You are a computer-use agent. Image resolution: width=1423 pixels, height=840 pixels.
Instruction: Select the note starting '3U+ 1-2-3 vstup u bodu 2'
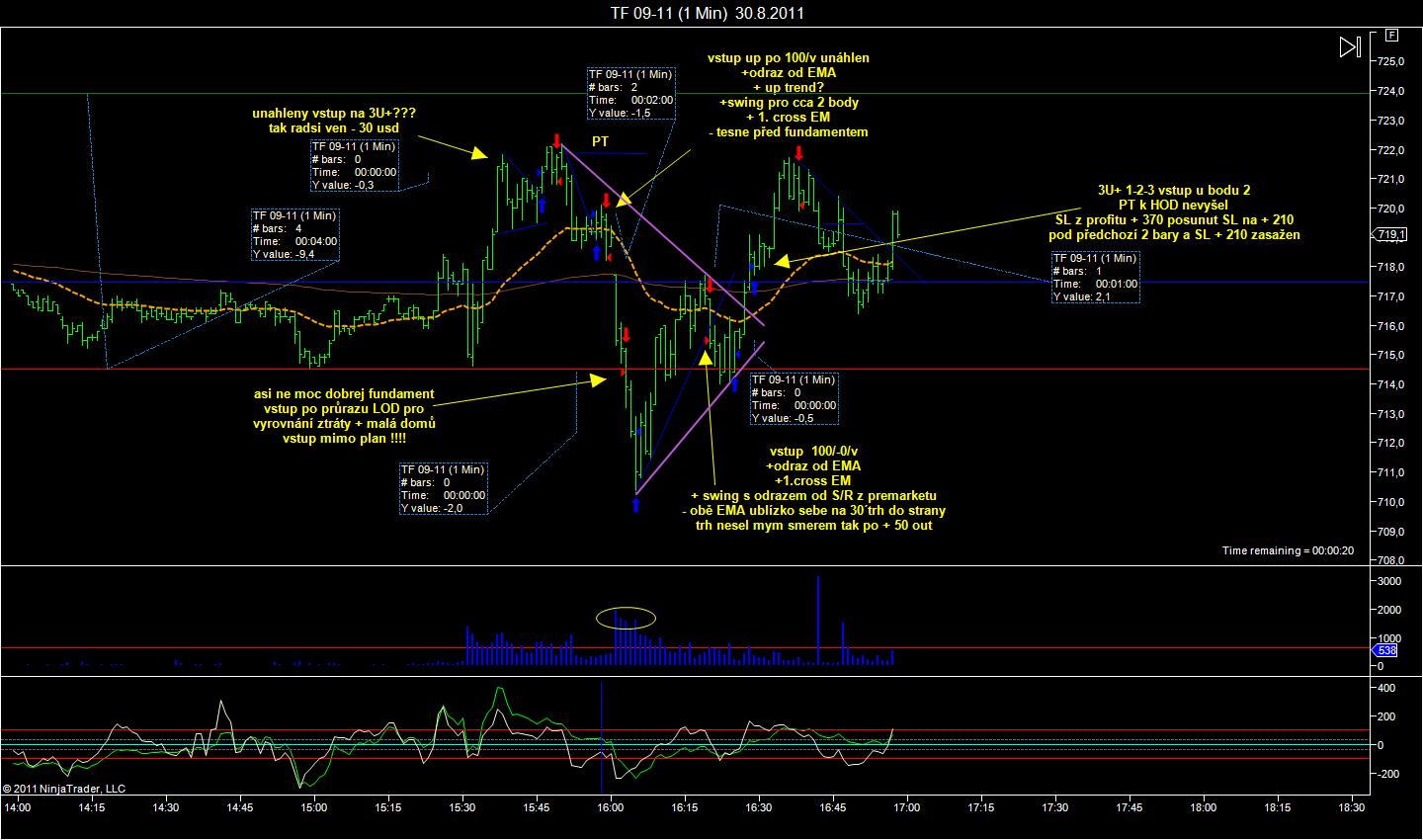(x=1174, y=212)
